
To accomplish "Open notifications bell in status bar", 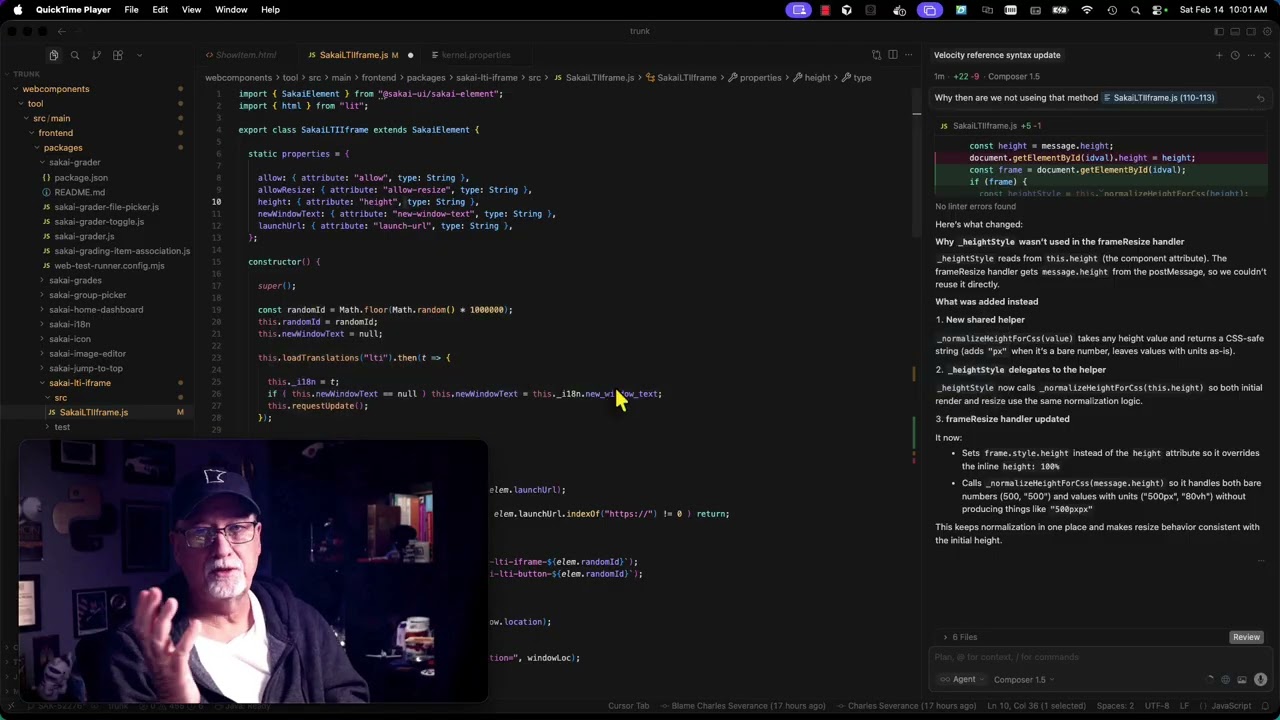I will (1267, 706).
